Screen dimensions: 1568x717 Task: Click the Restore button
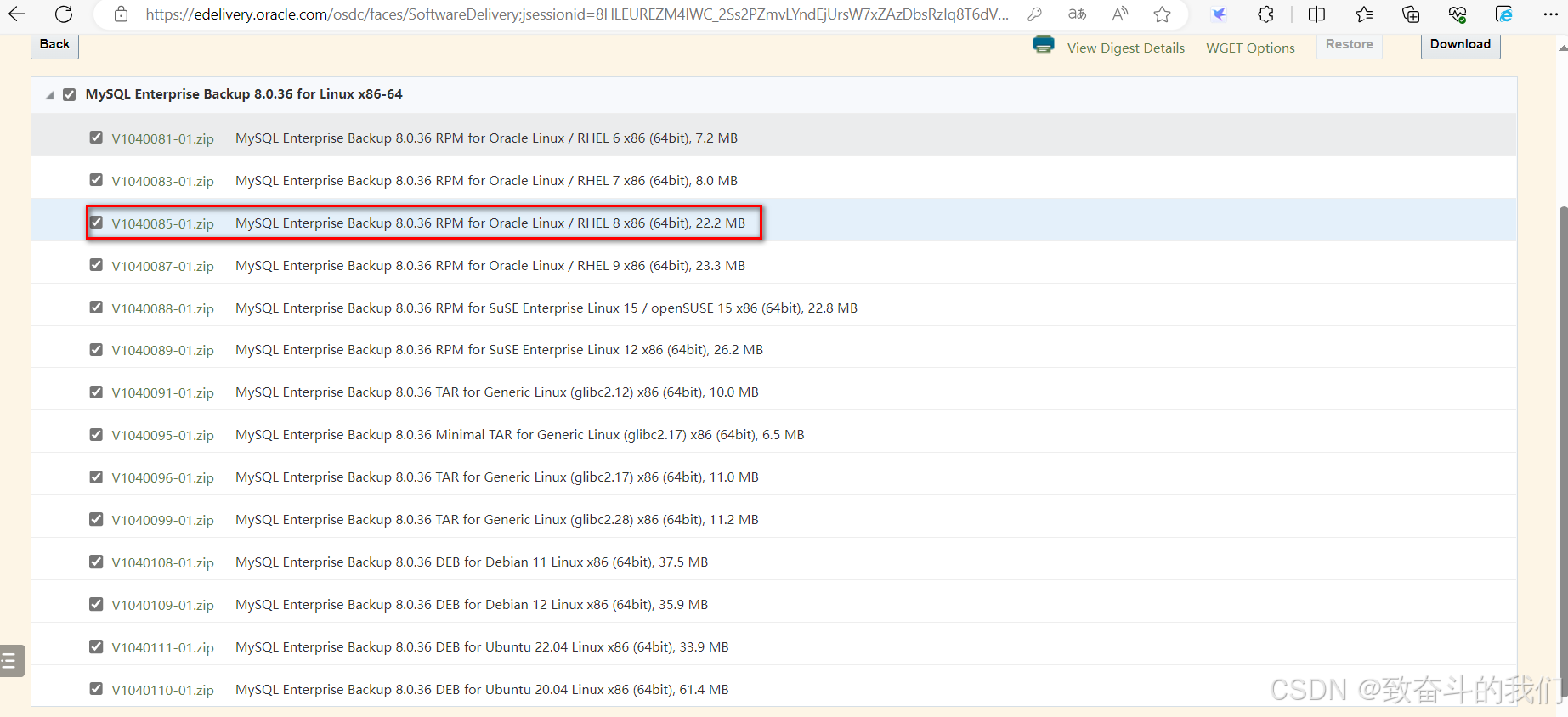pos(1350,45)
